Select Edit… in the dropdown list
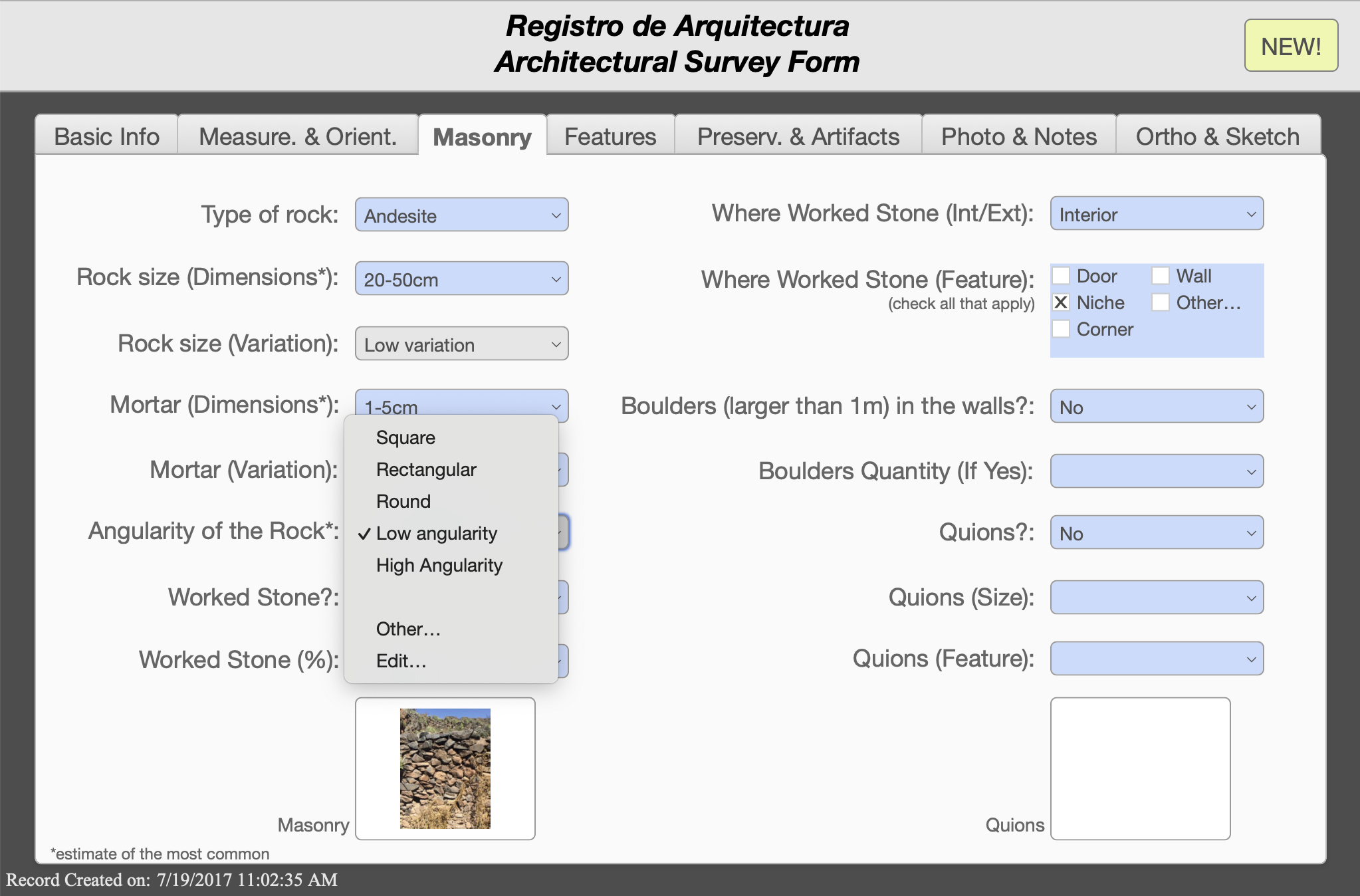This screenshot has width=1360, height=896. pos(401,661)
